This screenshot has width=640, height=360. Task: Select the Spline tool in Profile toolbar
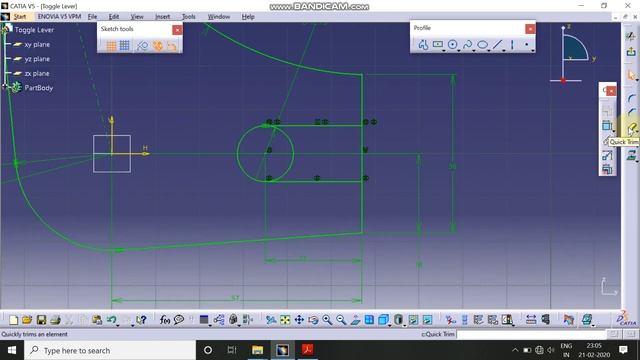467,44
